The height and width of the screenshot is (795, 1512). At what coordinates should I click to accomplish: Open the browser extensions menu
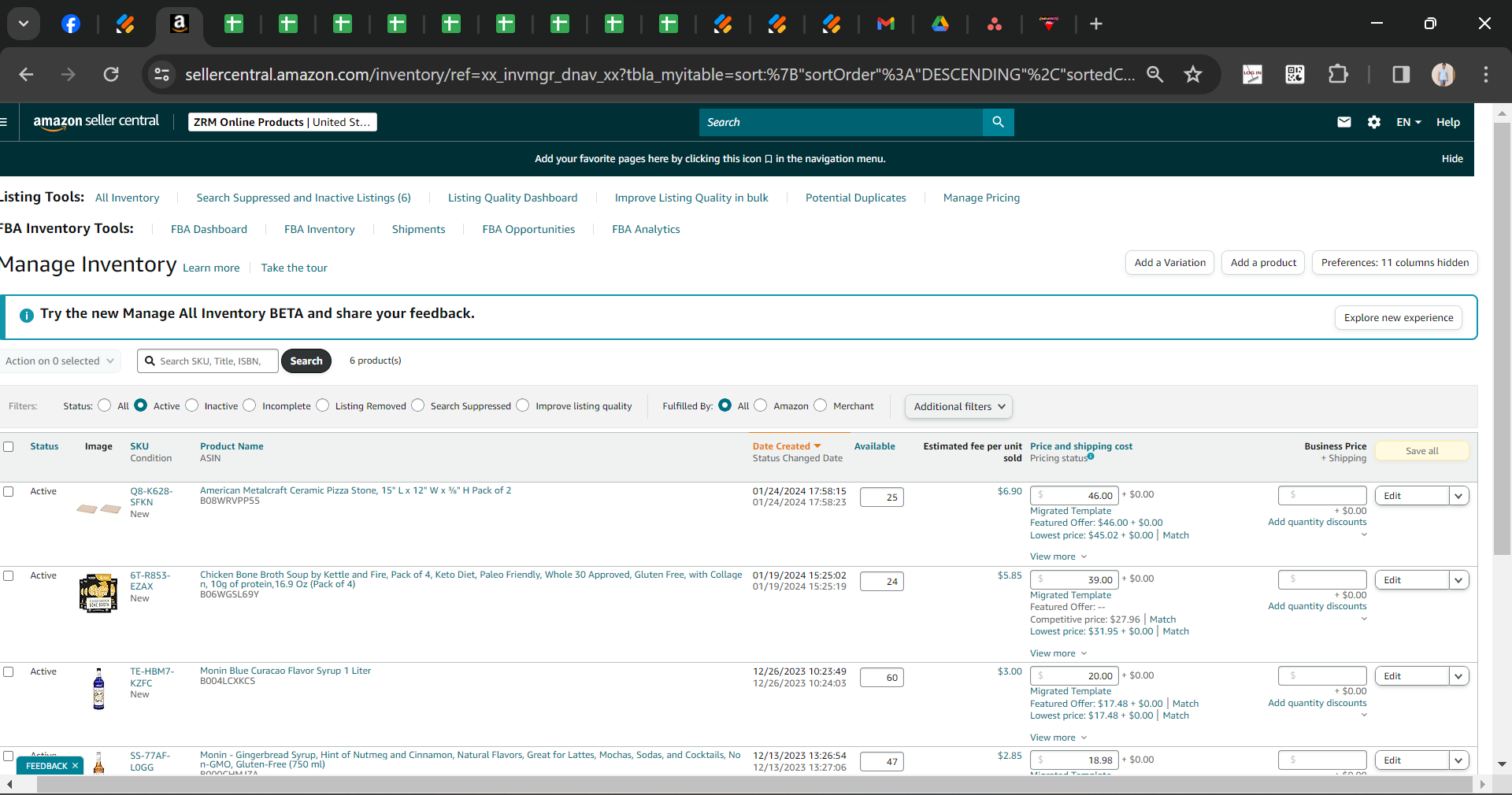tap(1338, 74)
